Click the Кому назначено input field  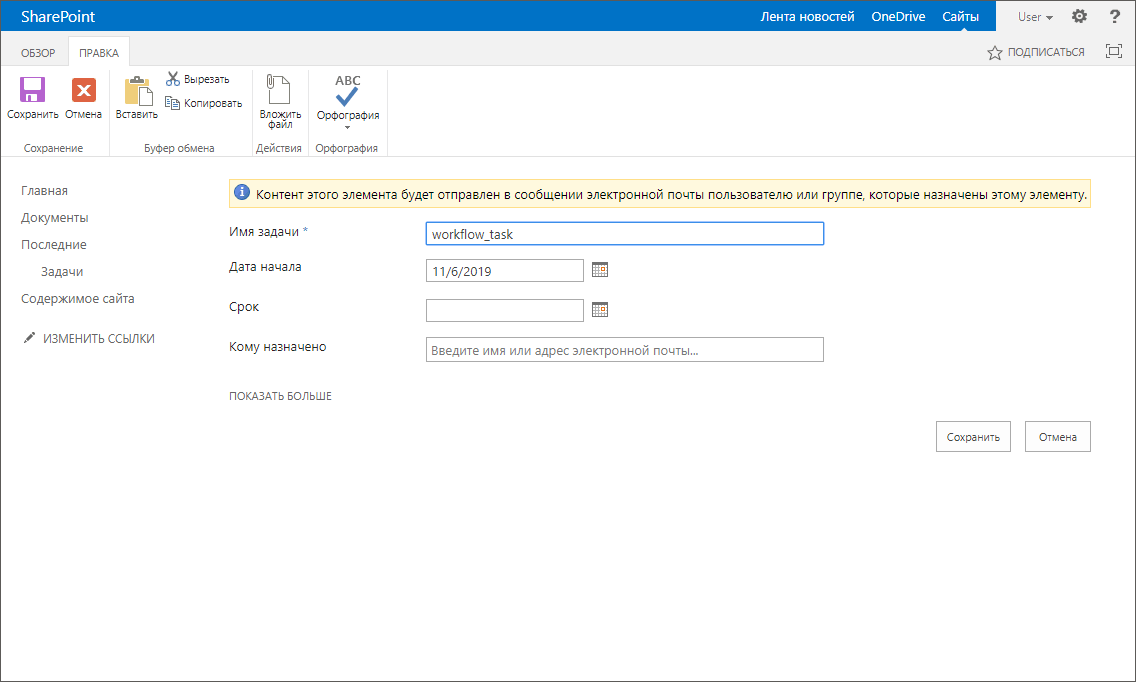click(x=624, y=350)
